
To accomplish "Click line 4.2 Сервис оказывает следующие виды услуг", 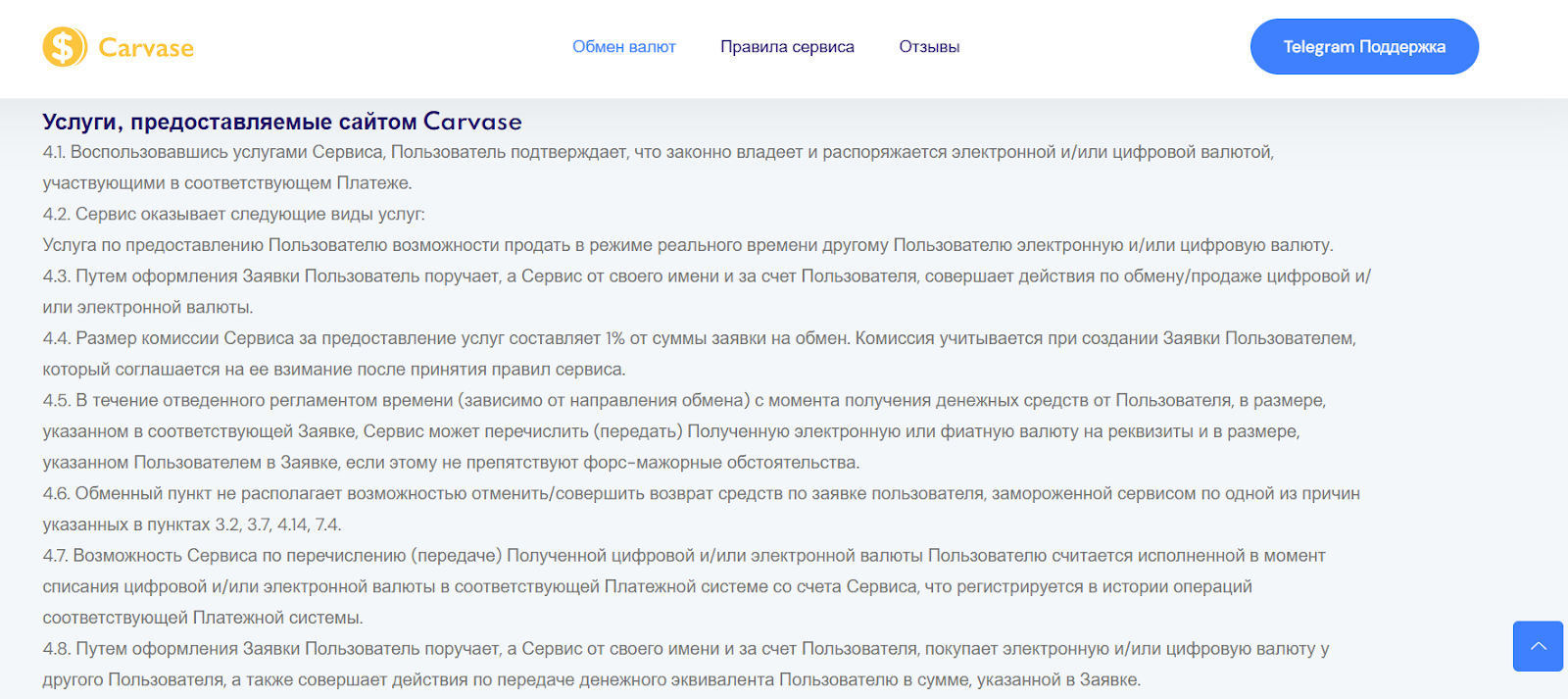I will pos(234,214).
